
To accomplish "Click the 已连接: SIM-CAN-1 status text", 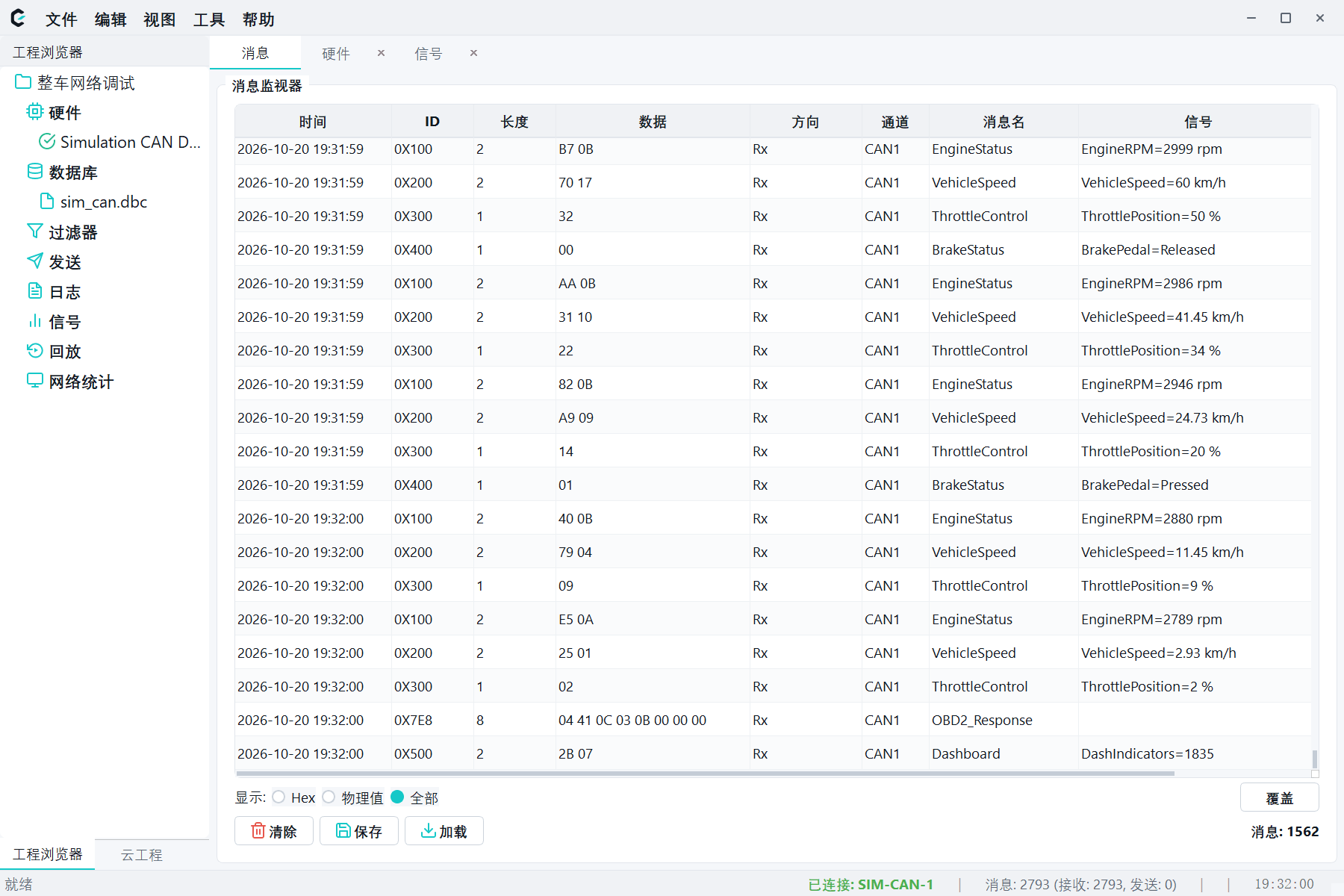I will pyautogui.click(x=871, y=884).
